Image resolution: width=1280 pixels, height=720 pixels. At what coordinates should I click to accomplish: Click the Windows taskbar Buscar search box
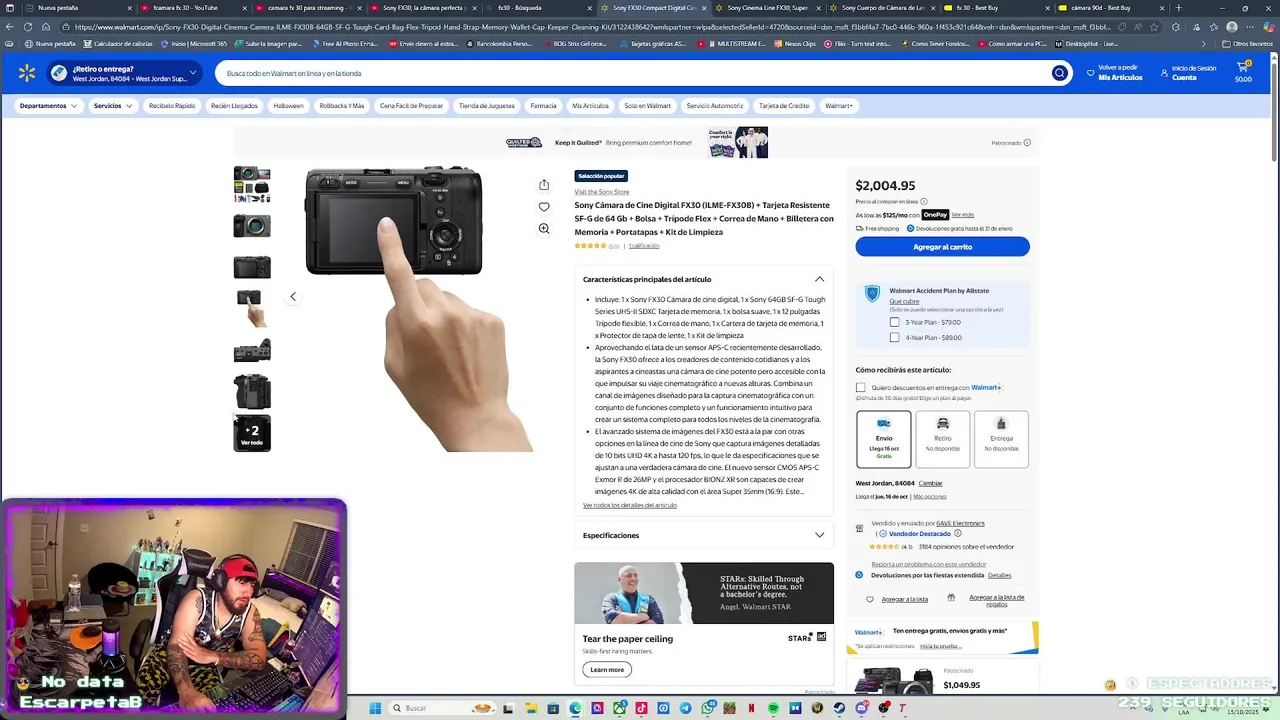click(440, 708)
